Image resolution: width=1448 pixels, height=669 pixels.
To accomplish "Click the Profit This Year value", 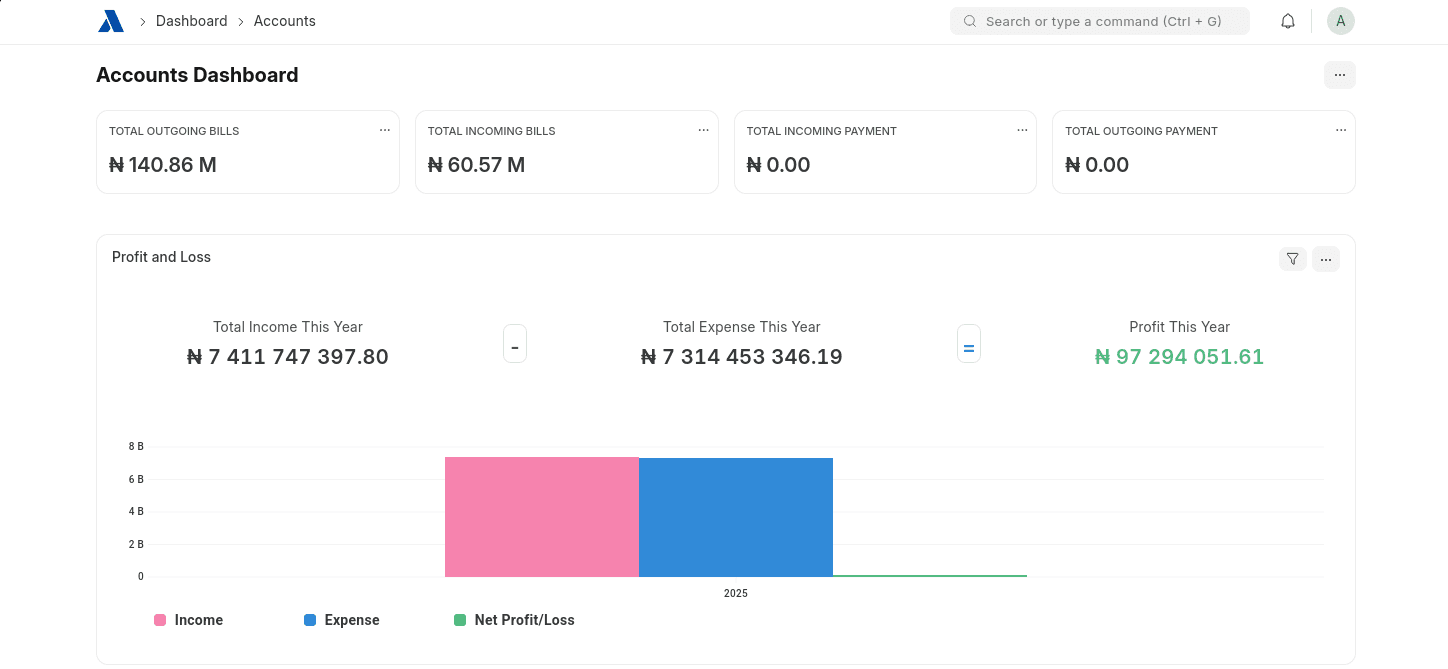I will 1179,356.
